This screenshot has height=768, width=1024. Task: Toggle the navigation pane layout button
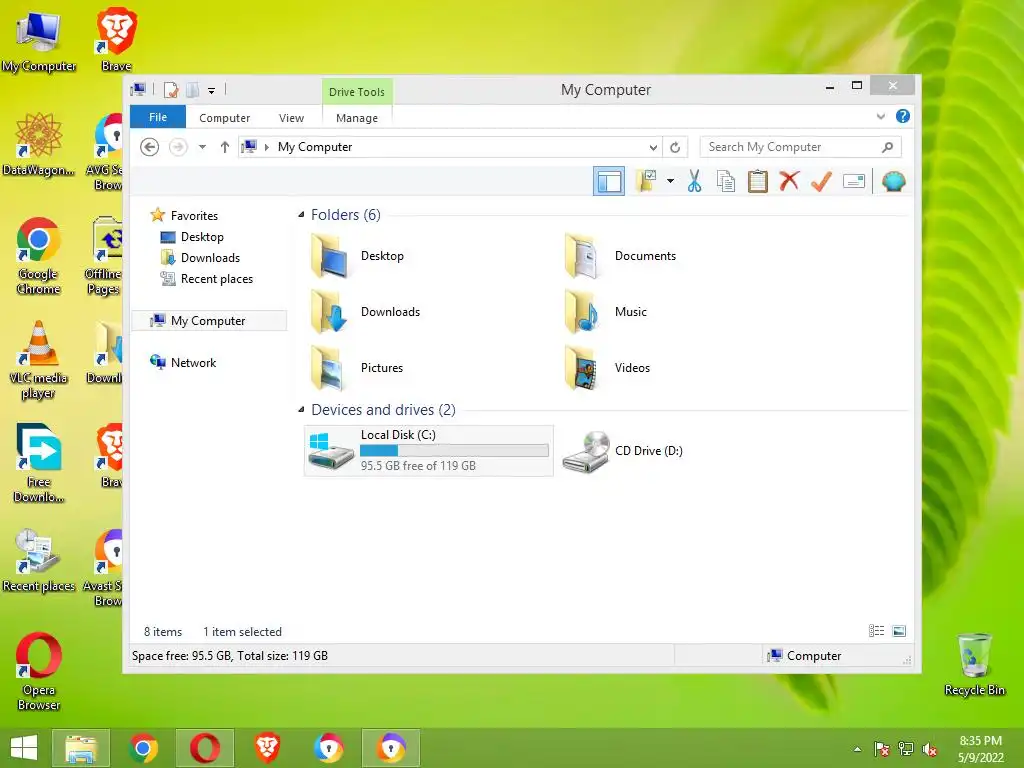click(609, 182)
